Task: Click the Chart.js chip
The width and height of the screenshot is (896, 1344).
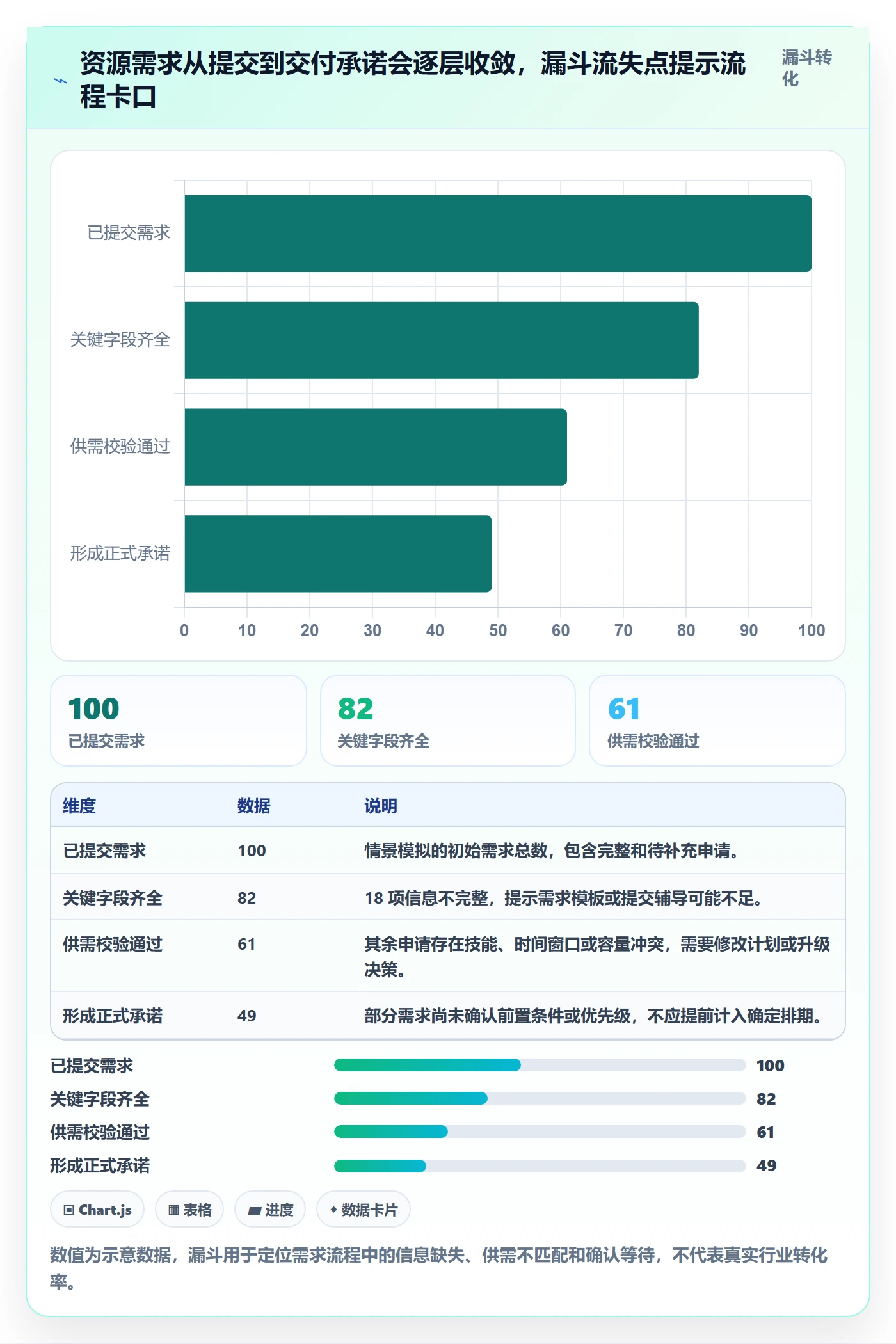Action: (x=97, y=1210)
